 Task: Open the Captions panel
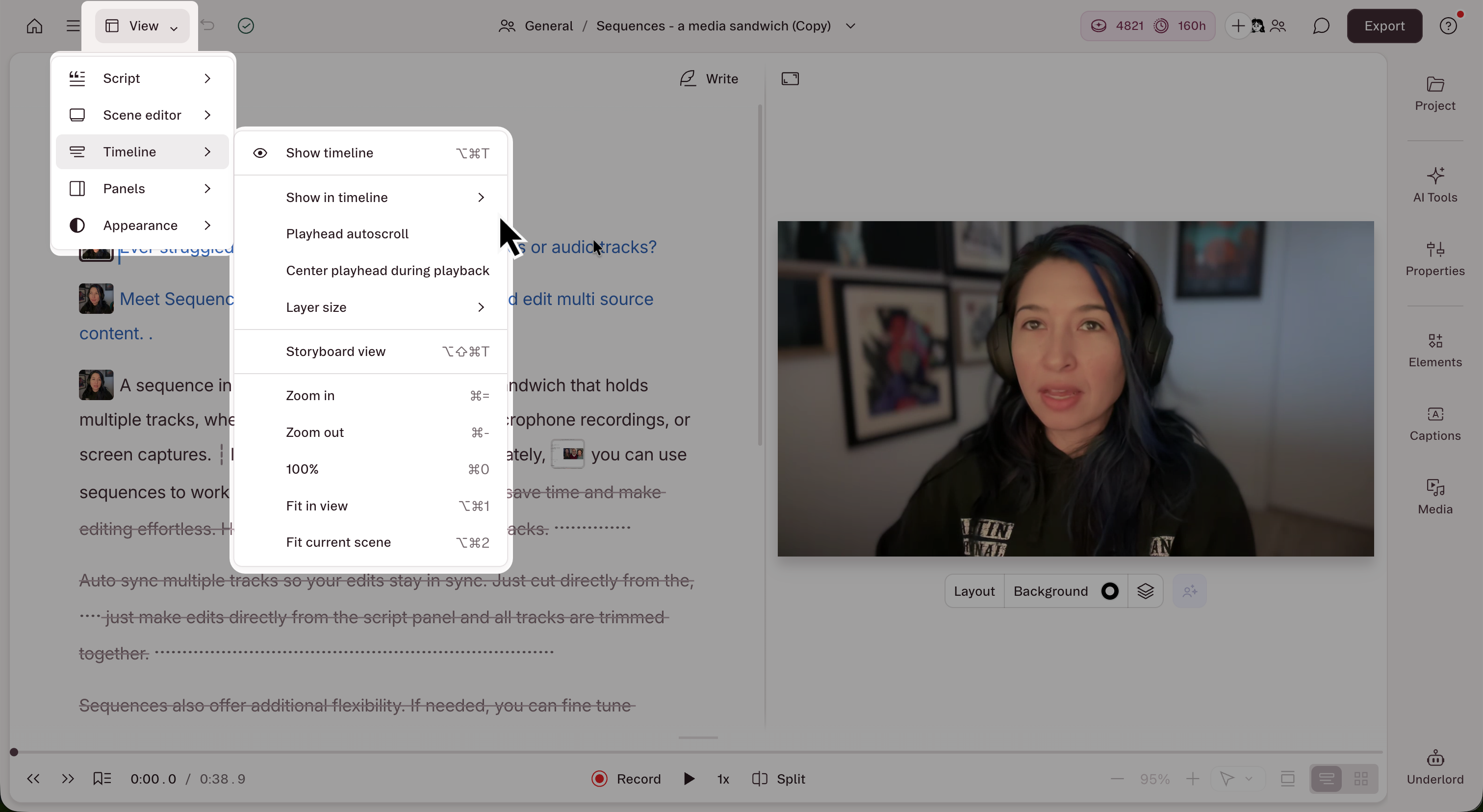[1434, 424]
